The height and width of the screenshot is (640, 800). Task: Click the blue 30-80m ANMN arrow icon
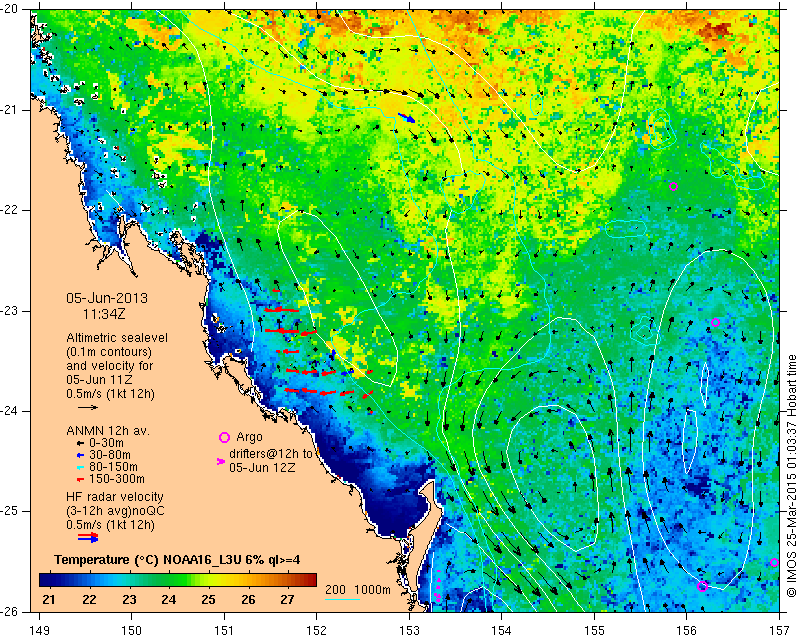(x=80, y=455)
